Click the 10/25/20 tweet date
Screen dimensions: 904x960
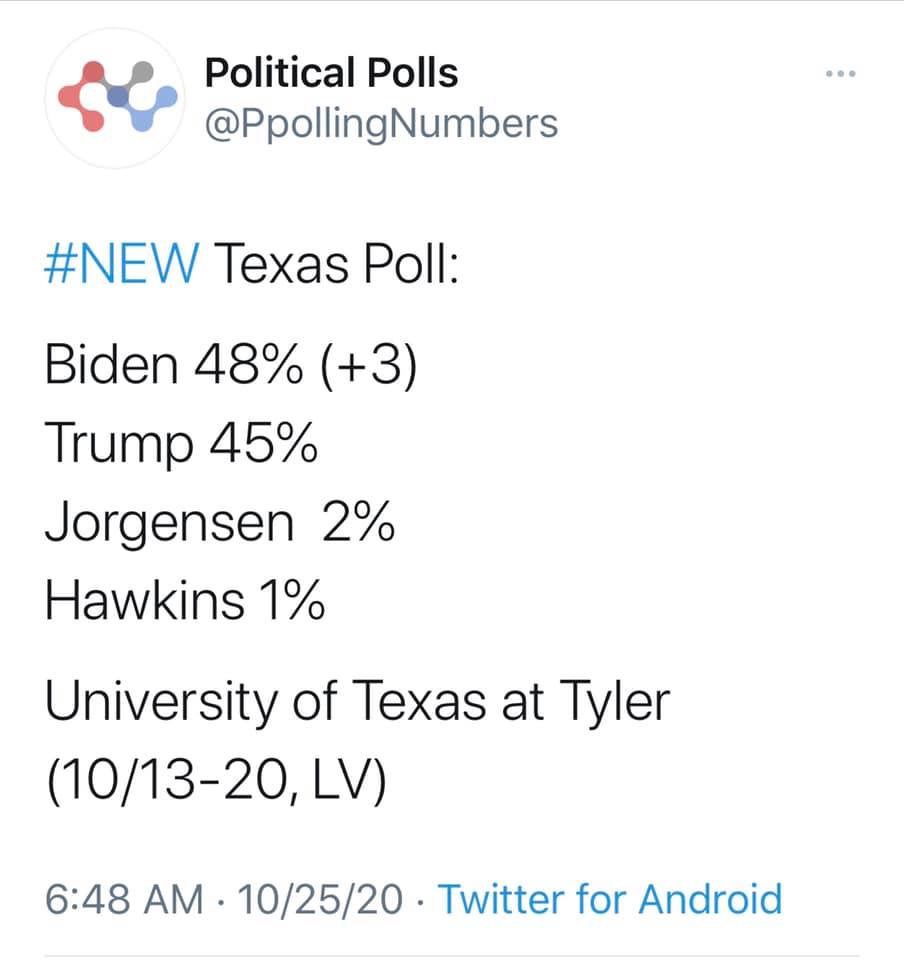click(x=320, y=899)
